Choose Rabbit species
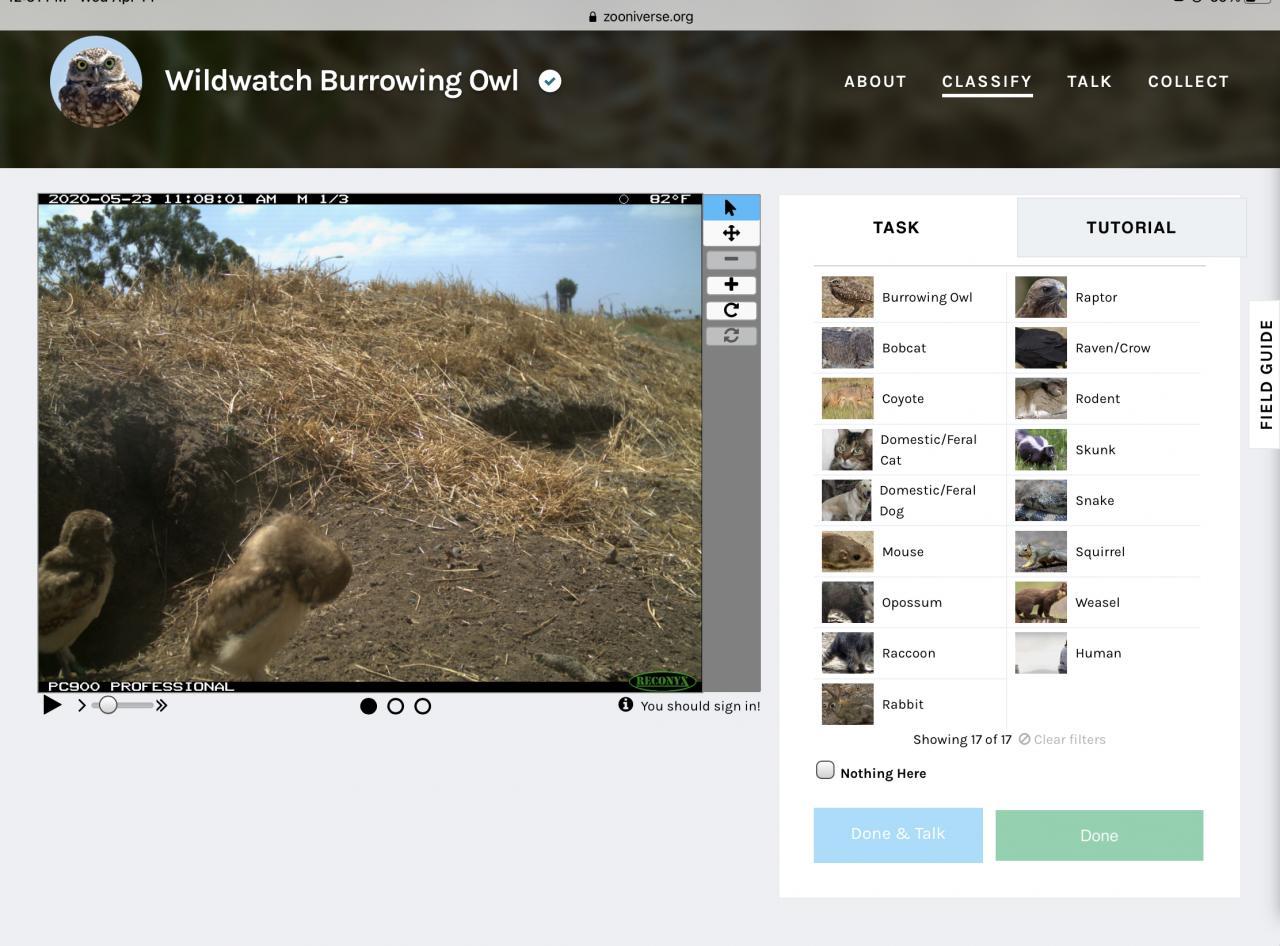The image size is (1280, 946). coord(909,704)
